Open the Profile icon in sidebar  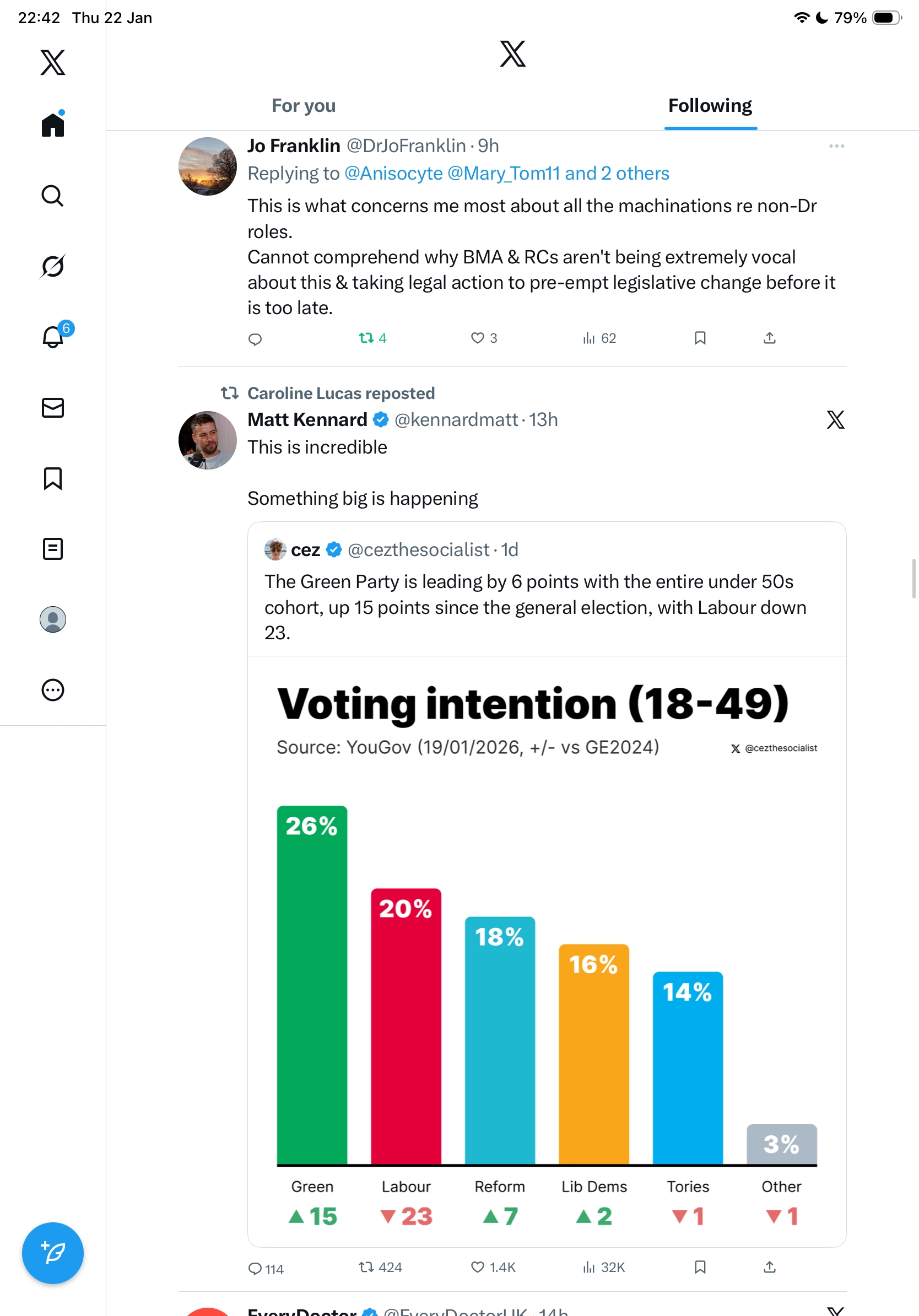(x=53, y=619)
